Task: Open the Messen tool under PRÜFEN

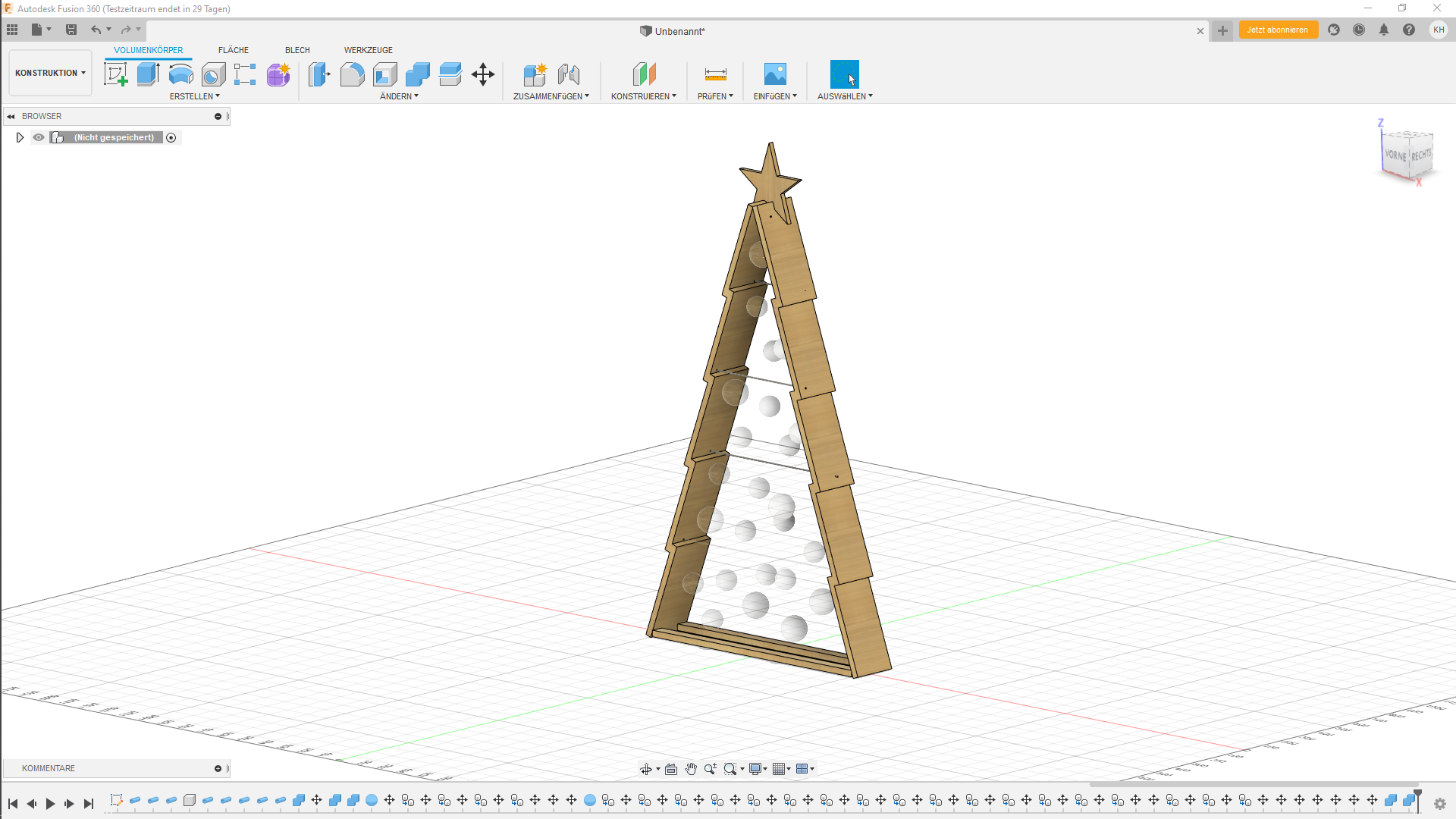Action: (x=714, y=74)
